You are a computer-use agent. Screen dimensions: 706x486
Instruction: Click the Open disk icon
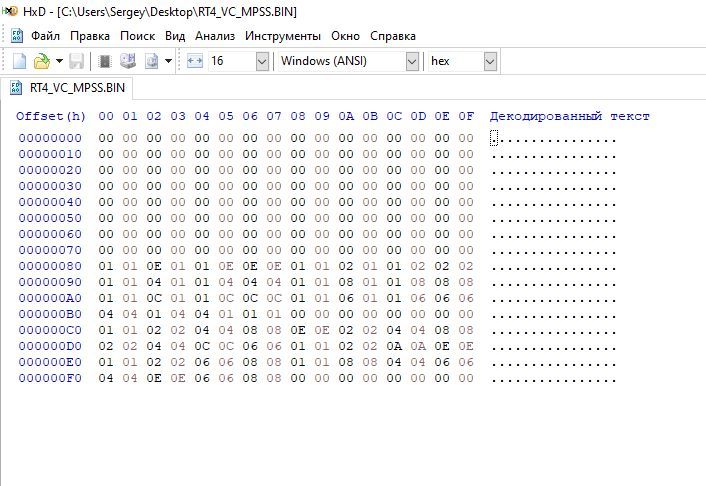128,61
